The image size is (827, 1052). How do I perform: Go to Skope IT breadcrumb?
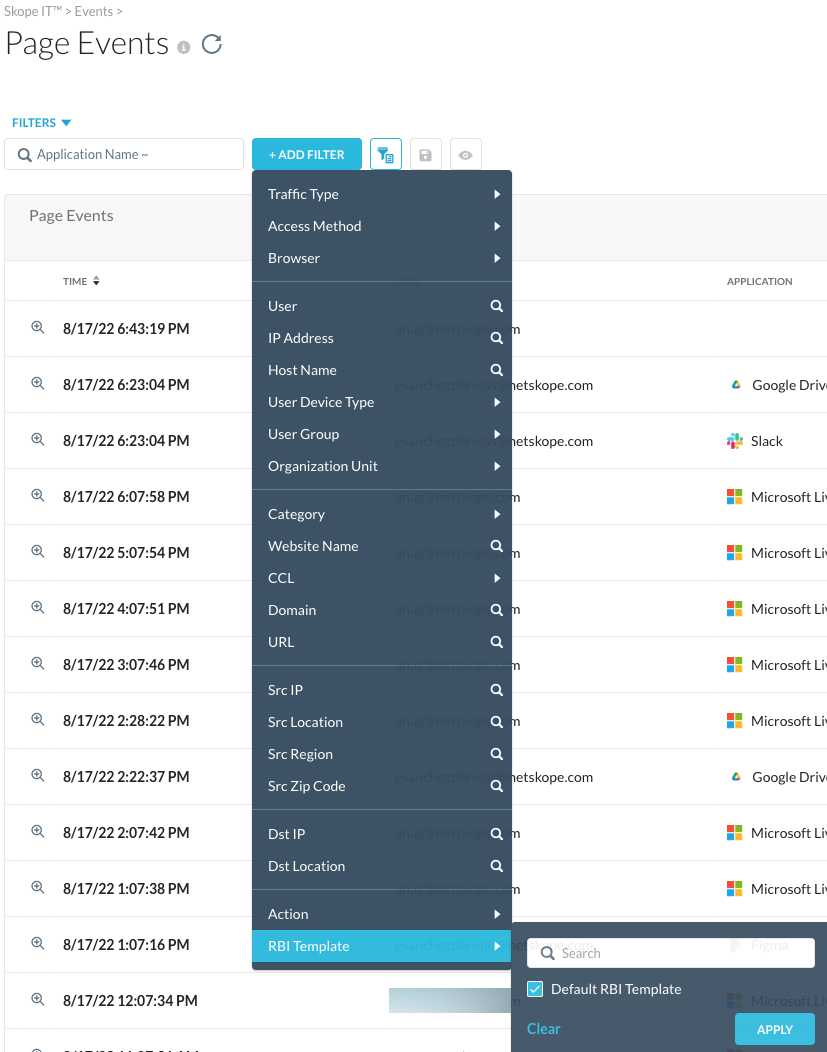point(32,11)
